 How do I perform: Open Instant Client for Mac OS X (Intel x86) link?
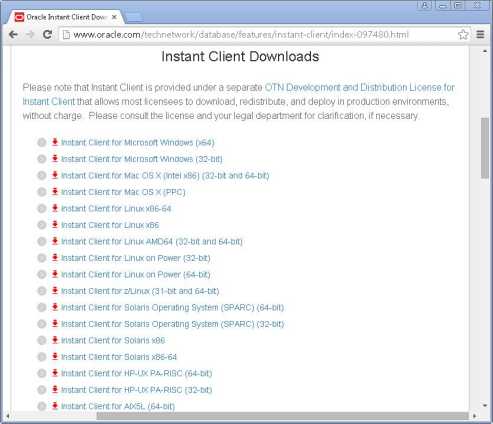[x=165, y=176]
